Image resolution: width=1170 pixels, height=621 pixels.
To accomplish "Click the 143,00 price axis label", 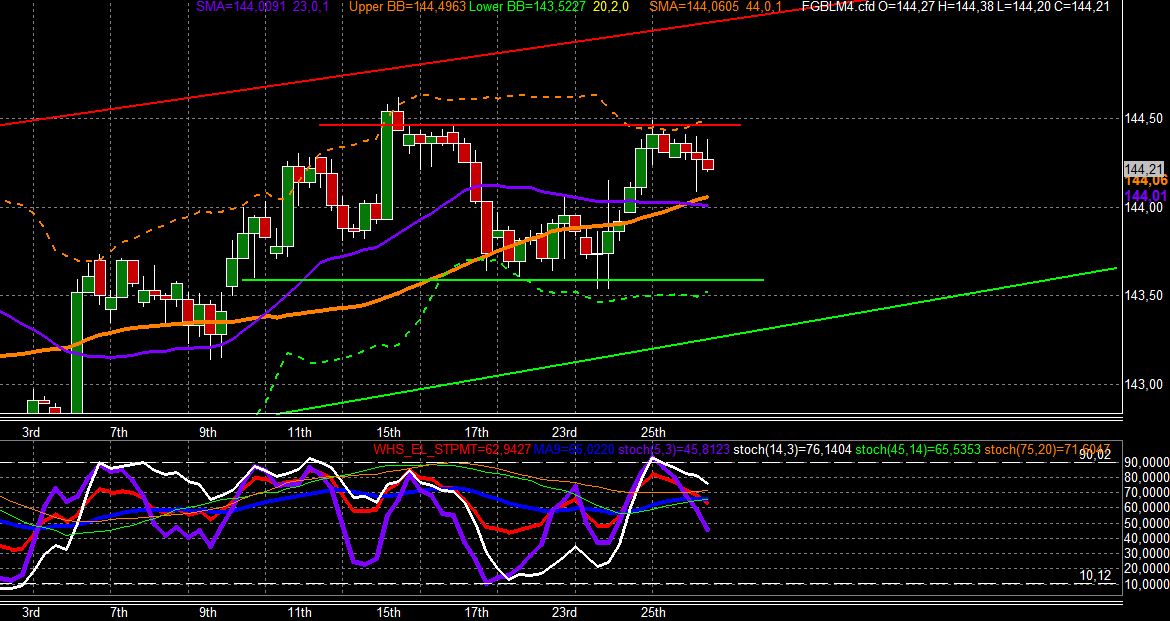I will tap(1143, 384).
